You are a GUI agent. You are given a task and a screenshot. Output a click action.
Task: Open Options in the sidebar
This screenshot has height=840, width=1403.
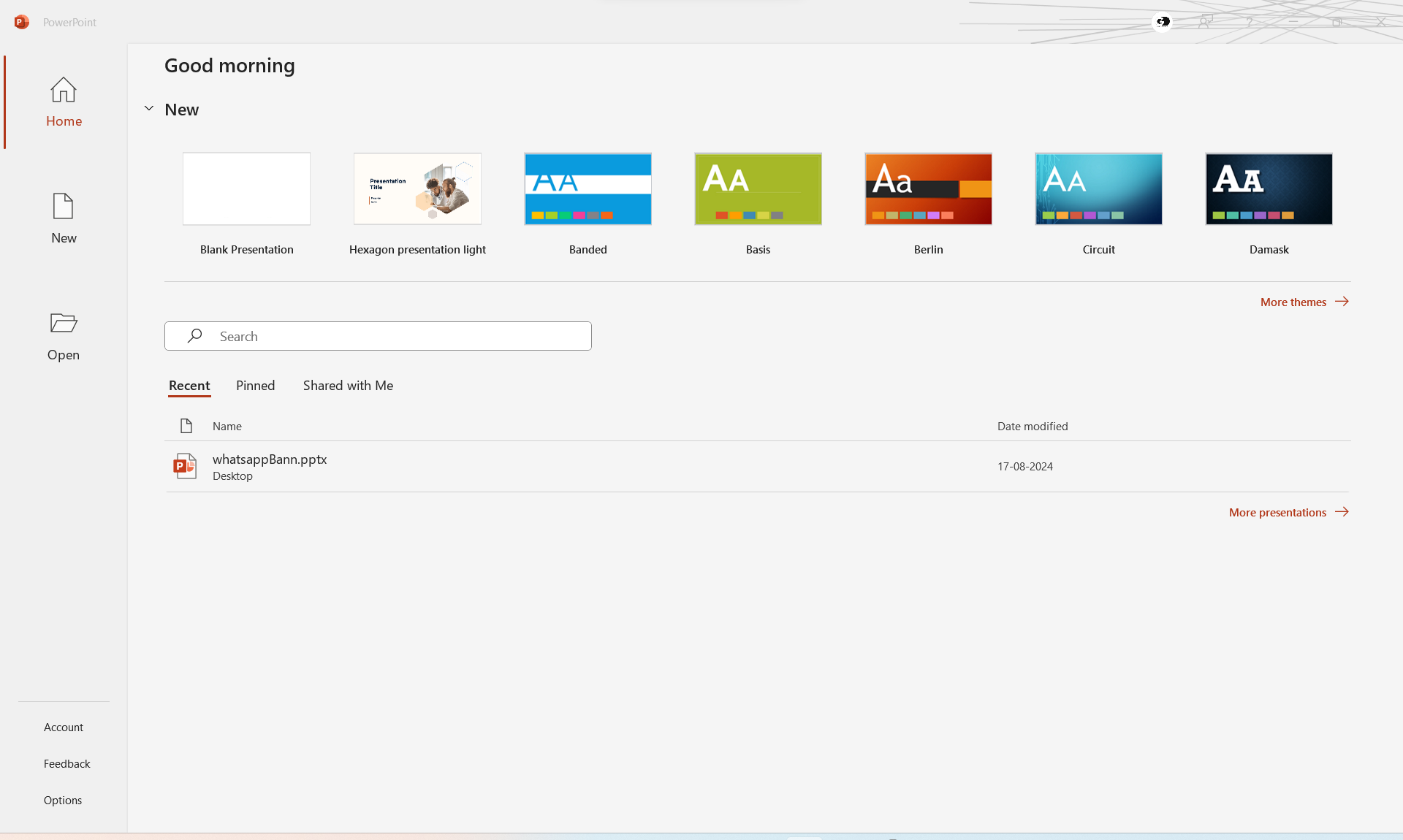(x=63, y=800)
